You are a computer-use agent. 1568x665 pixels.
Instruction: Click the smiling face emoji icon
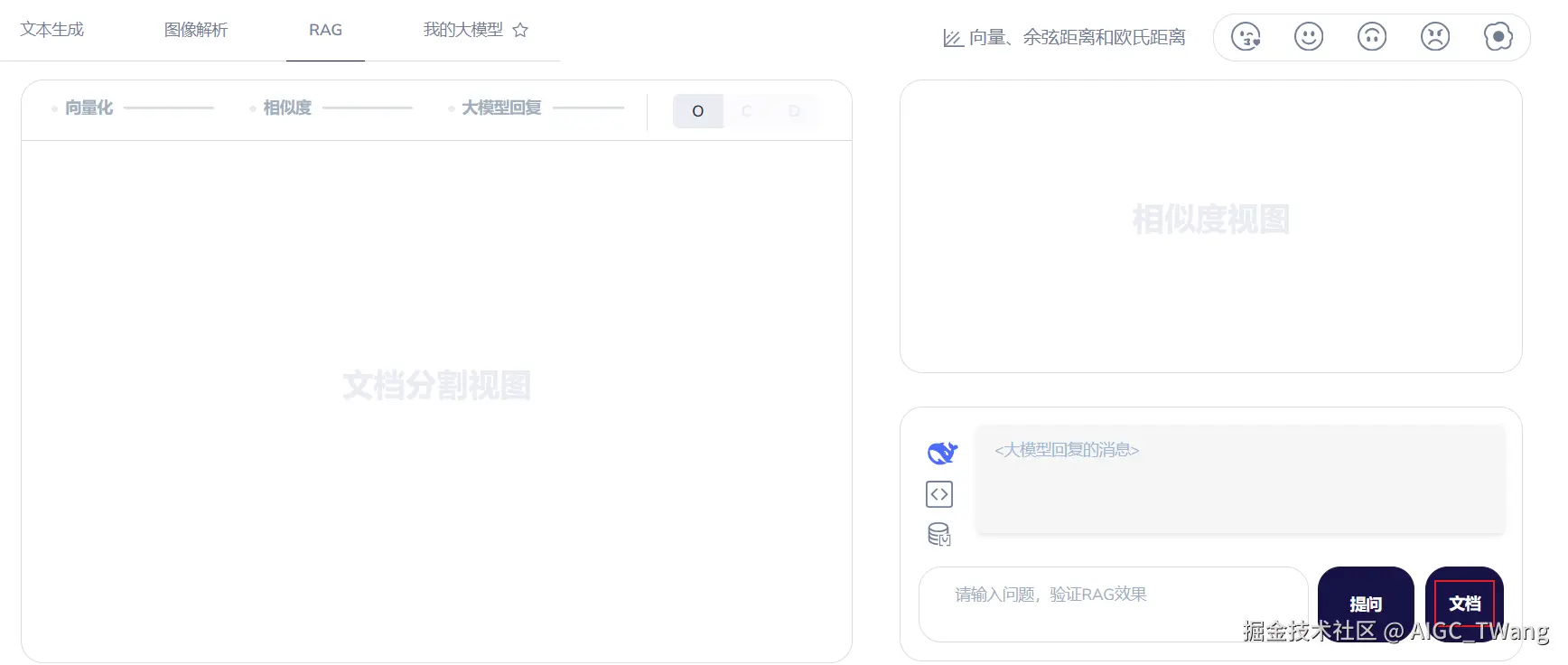point(1309,37)
